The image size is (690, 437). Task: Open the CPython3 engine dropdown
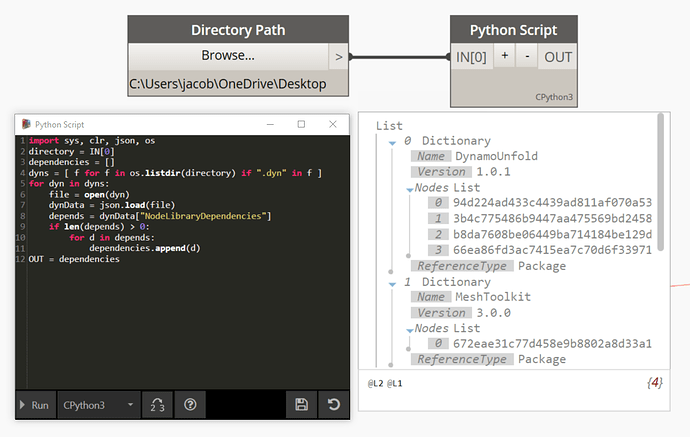[x=99, y=405]
